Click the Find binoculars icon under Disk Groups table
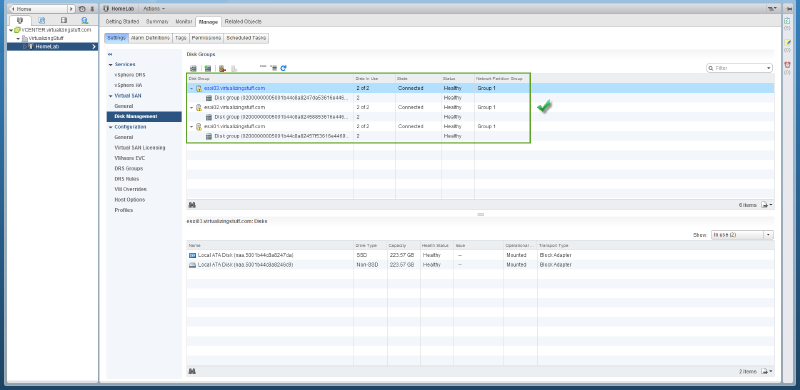This screenshot has height=390, width=800. click(x=193, y=205)
